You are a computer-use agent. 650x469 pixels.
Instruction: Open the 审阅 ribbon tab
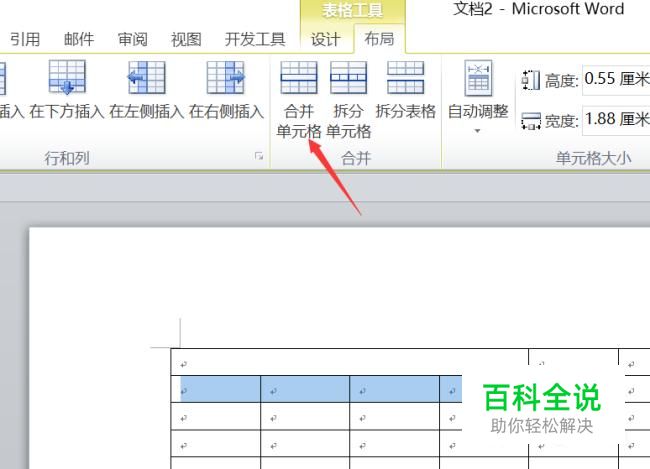pos(133,39)
